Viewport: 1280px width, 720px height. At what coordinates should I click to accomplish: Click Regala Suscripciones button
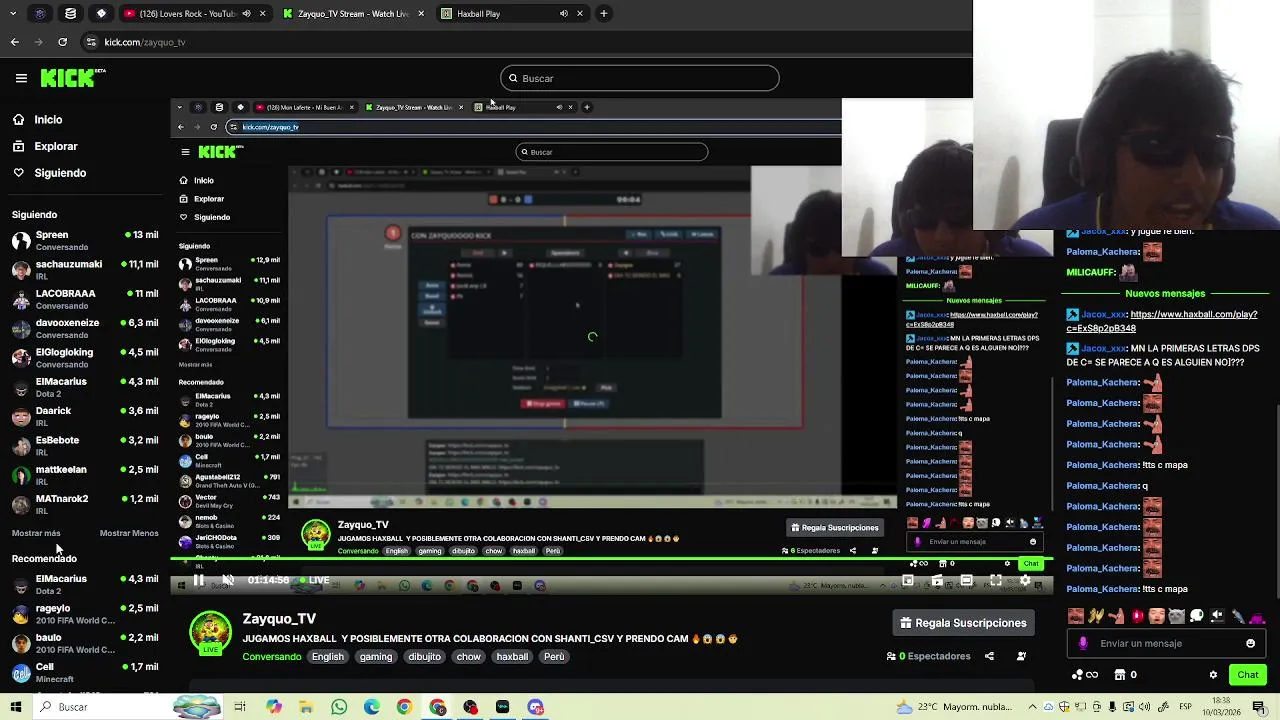(x=963, y=623)
